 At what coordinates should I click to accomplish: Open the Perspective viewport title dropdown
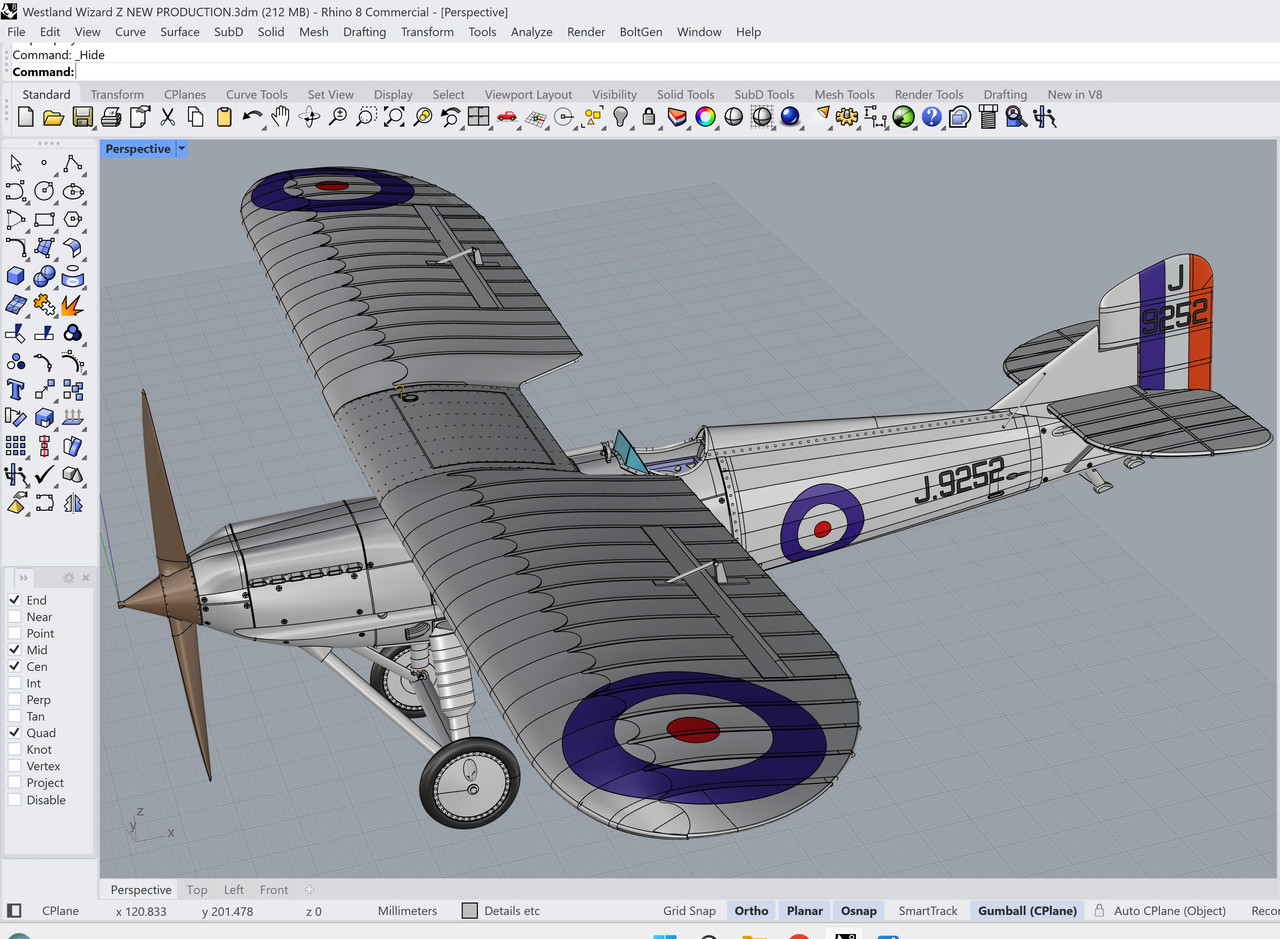click(x=181, y=148)
